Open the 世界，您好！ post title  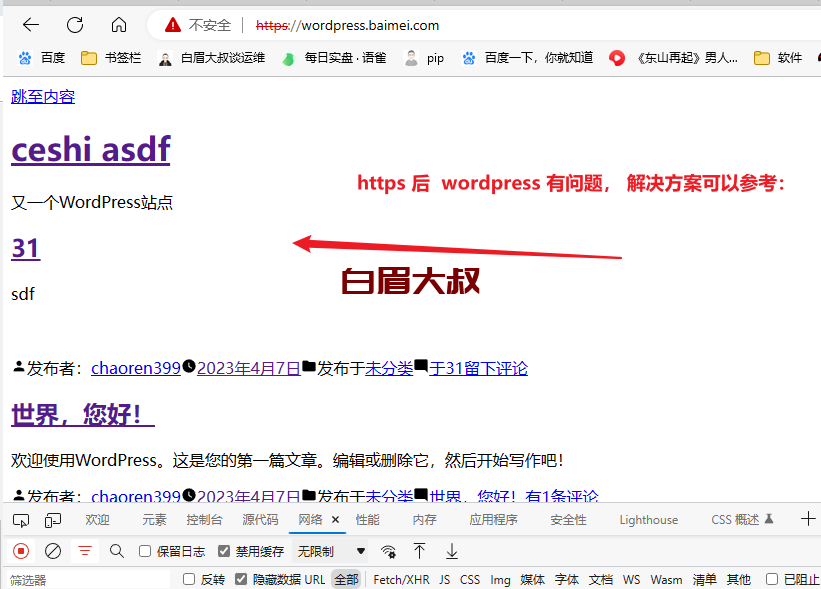pos(83,415)
